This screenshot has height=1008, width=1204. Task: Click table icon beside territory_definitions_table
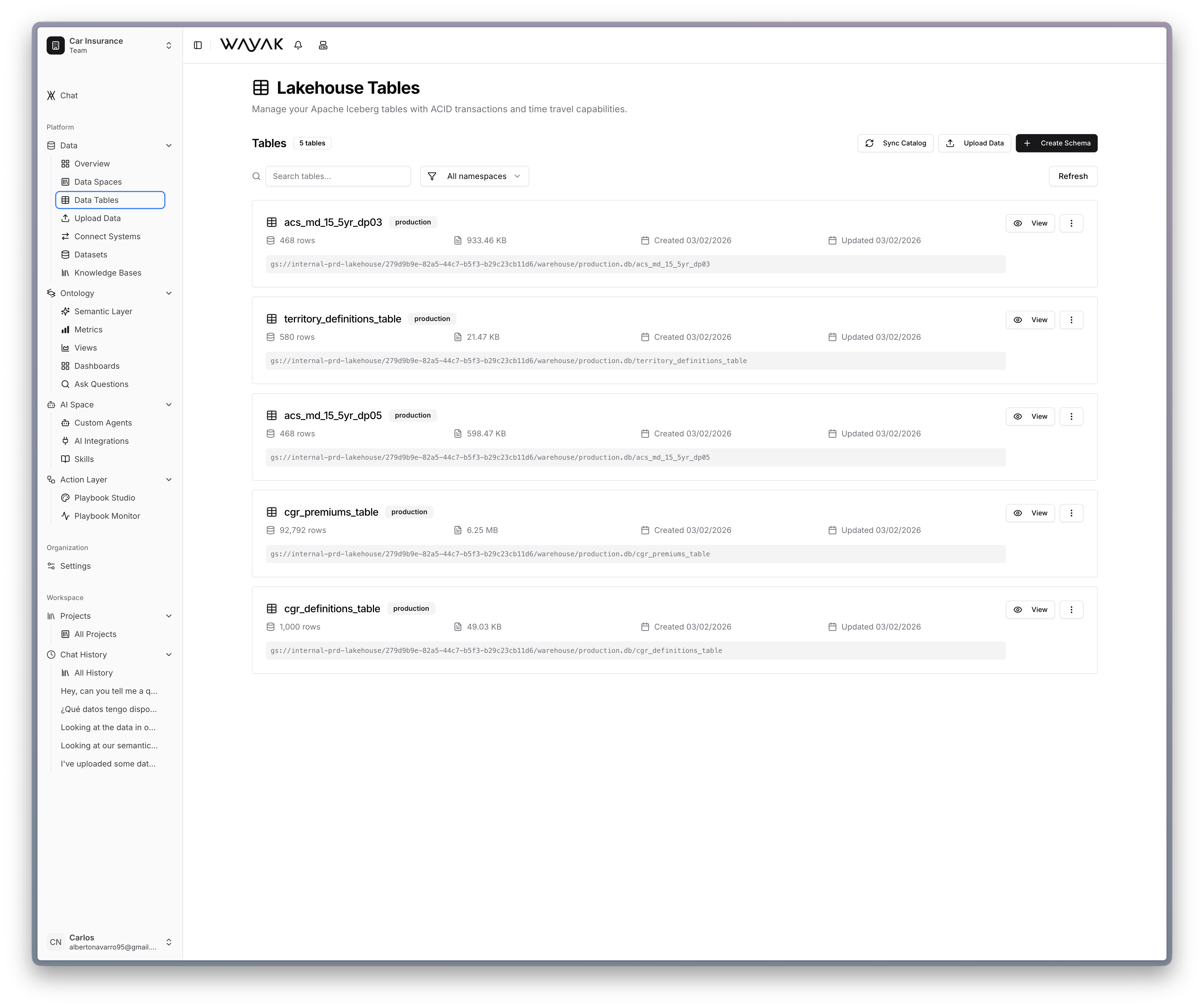click(272, 318)
